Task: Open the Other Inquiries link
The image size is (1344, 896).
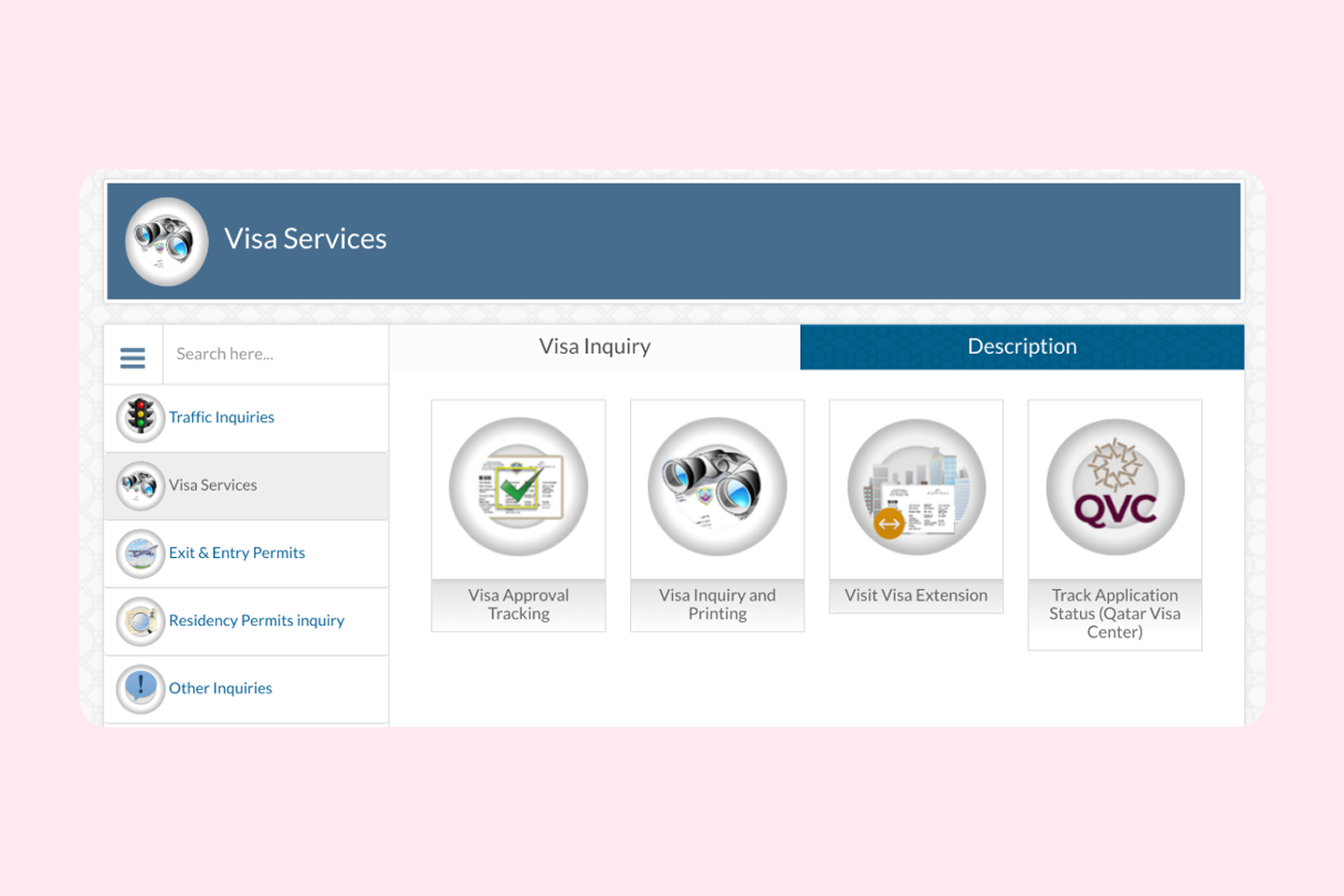Action: pos(220,688)
